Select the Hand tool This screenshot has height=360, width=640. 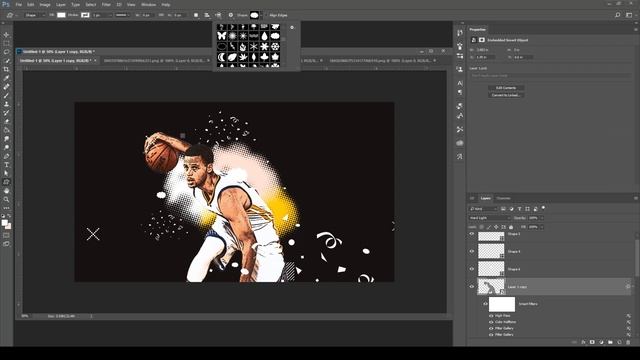coord(6,191)
